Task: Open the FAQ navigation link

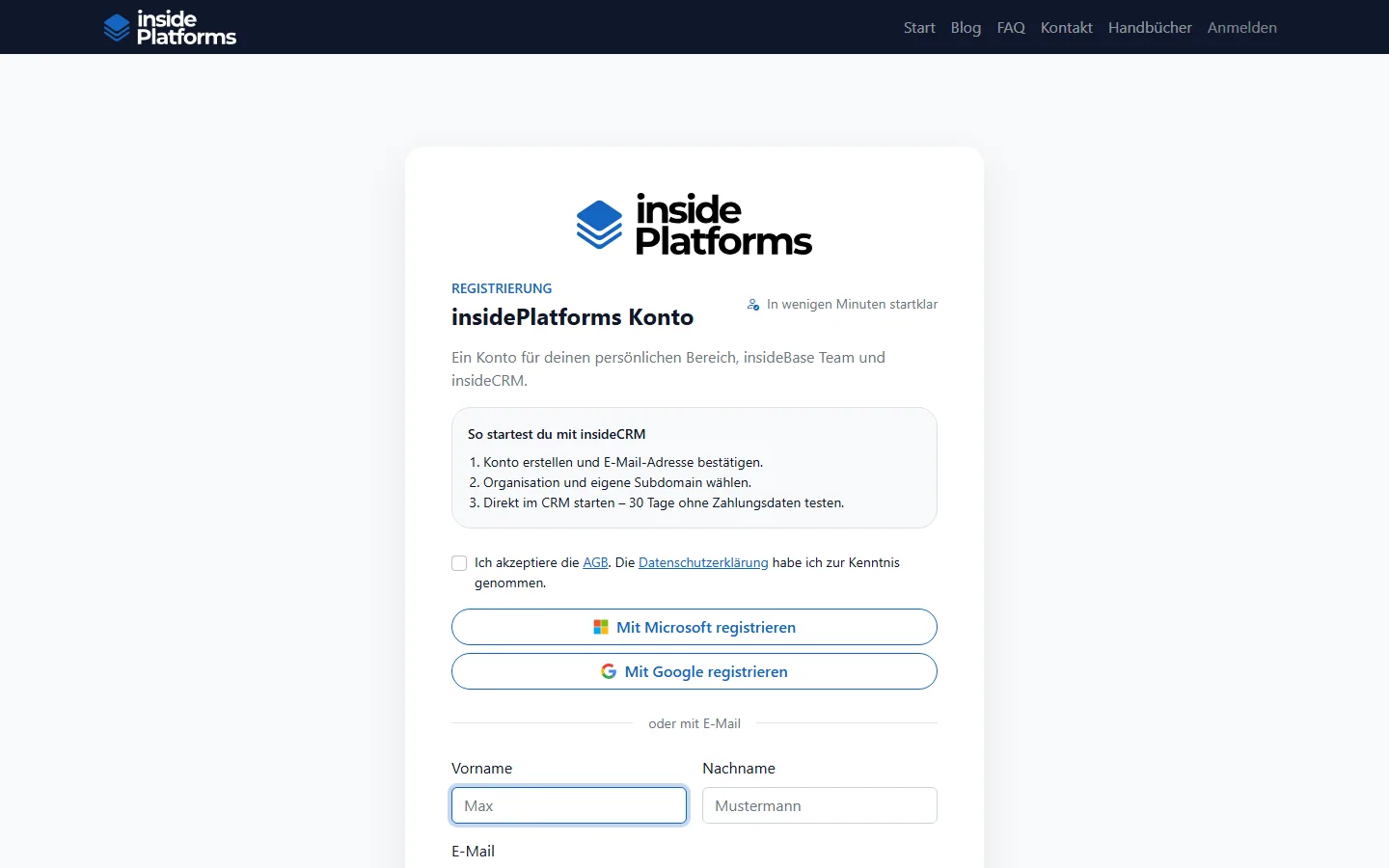Action: [x=1011, y=28]
